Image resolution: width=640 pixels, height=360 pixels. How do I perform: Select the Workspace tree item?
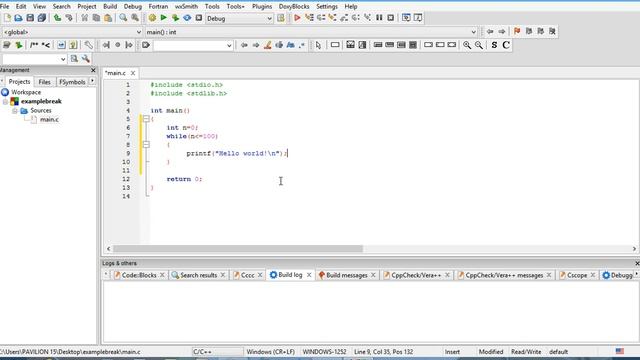26,92
